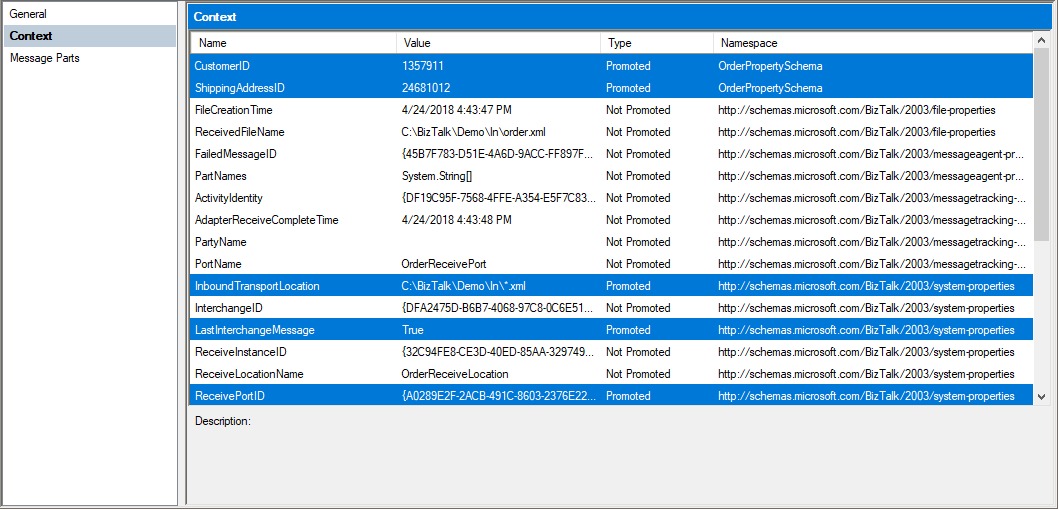Select the FailedMessageID row
Image resolution: width=1059 pixels, height=510 pixels.
click(x=611, y=153)
